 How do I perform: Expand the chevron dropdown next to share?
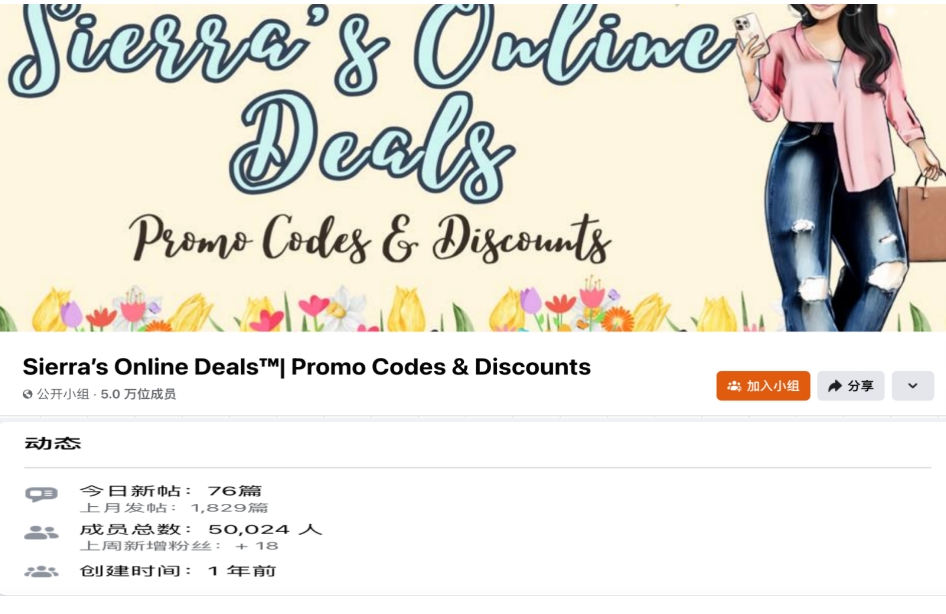click(913, 386)
